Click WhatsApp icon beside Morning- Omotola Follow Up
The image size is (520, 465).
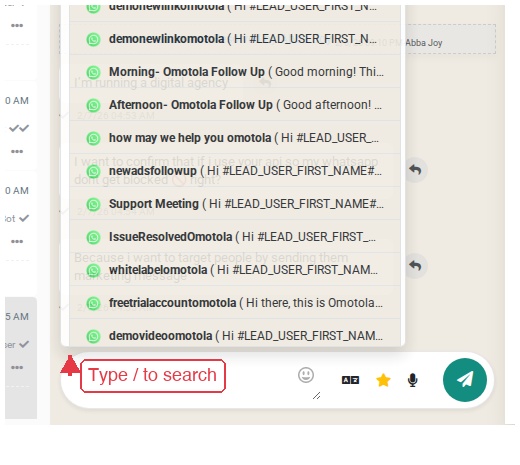coord(93,72)
